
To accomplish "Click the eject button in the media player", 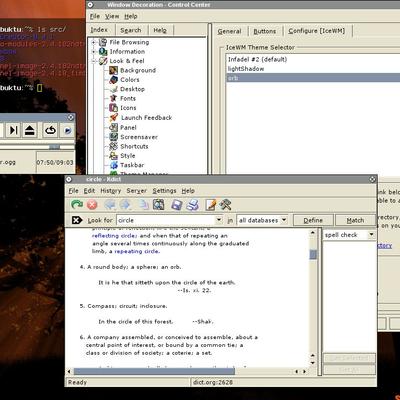I will coord(30,130).
